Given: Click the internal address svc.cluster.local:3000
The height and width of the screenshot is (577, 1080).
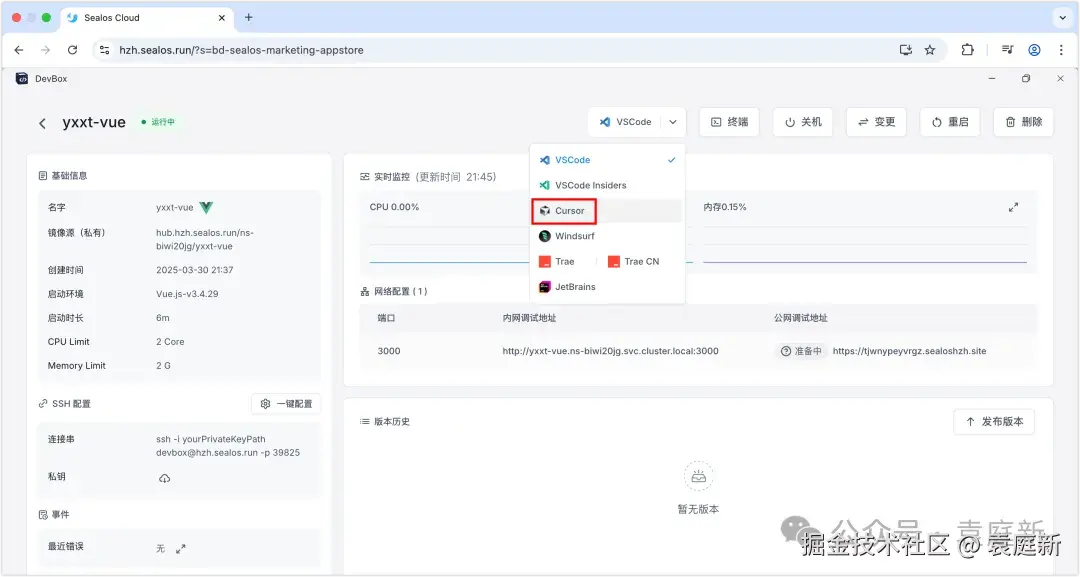Looking at the screenshot, I should point(610,351).
